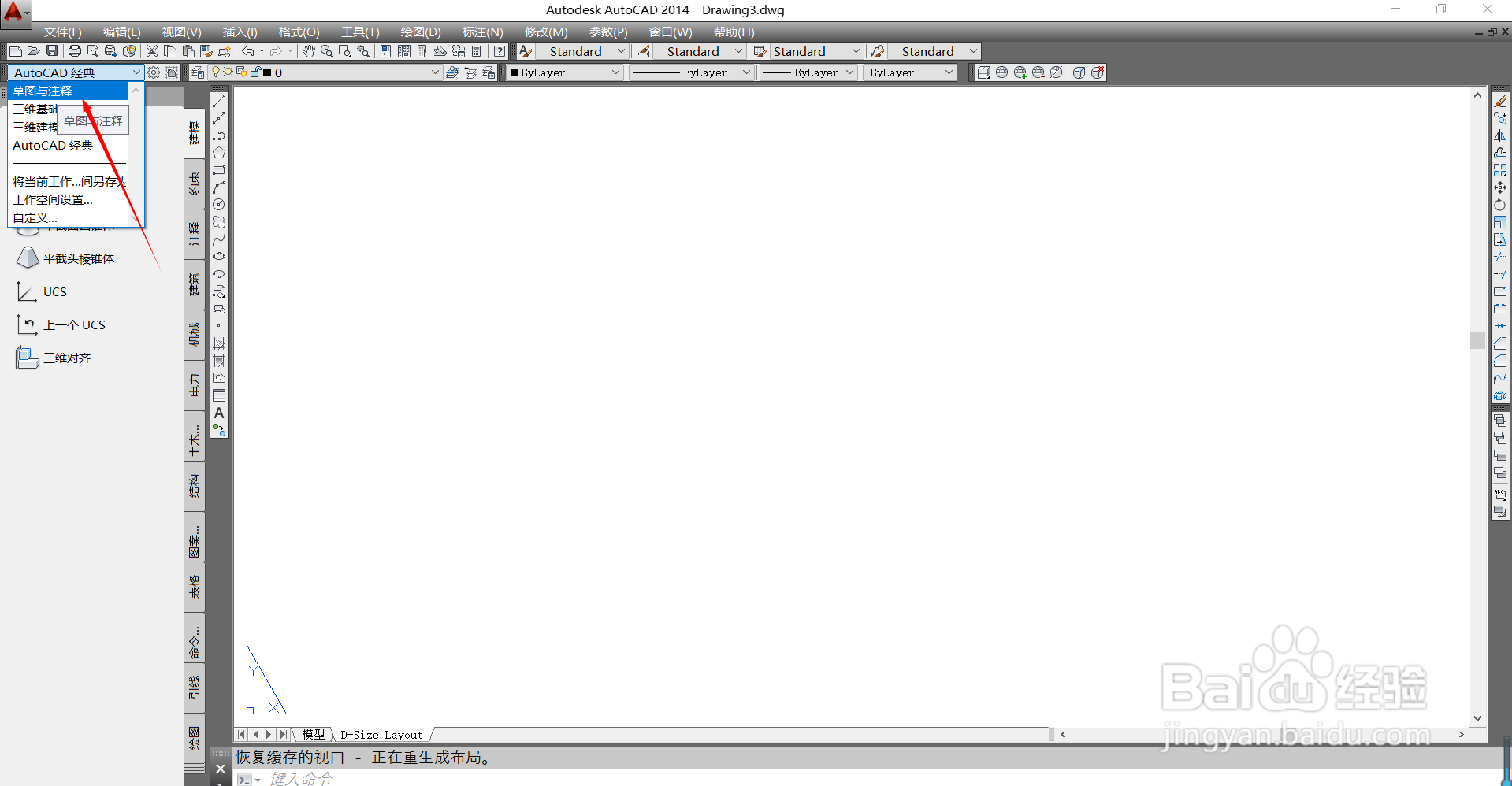Select the Line draw tool

pyautogui.click(x=219, y=101)
